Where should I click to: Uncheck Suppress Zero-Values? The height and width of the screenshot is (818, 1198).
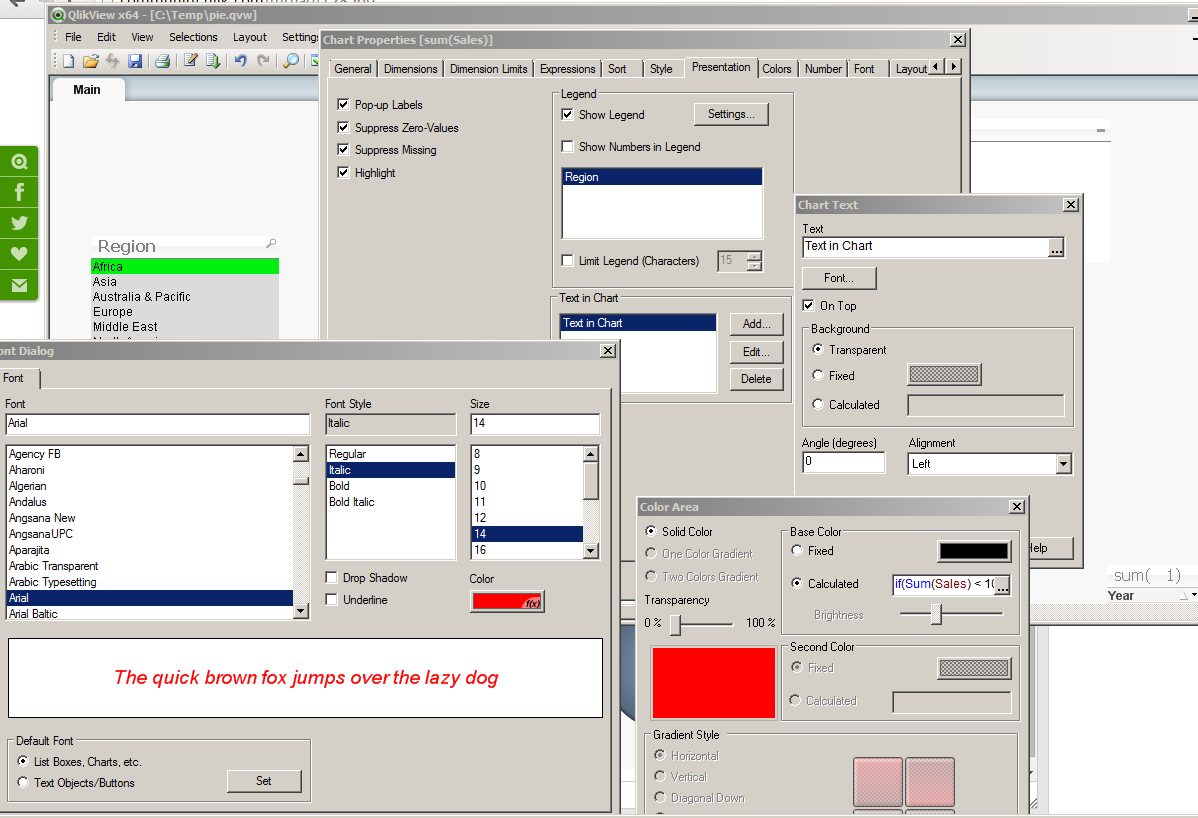coord(343,128)
